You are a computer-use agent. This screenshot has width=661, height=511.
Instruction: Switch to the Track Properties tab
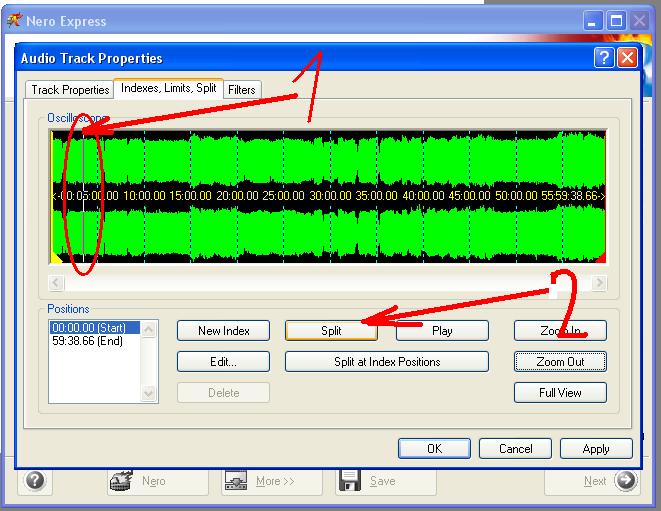pos(70,90)
